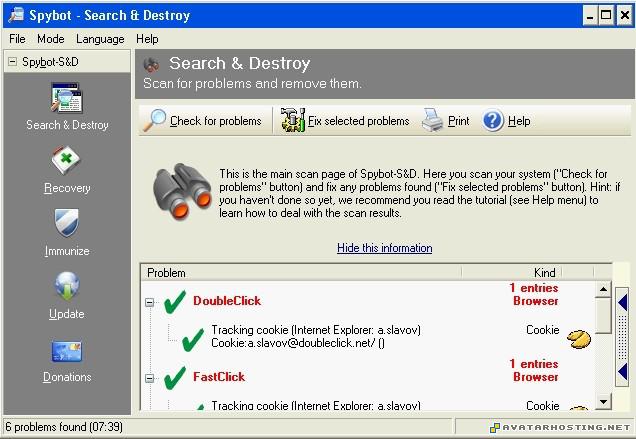Screen dimensions: 636x439
Task: Click the Fix selected problems tools icon
Action: point(293,120)
